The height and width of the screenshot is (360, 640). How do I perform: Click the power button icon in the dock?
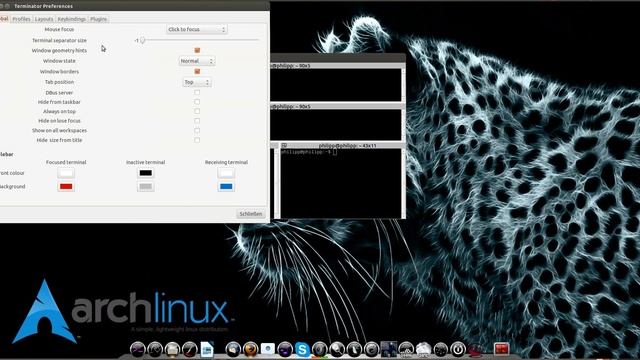458,350
